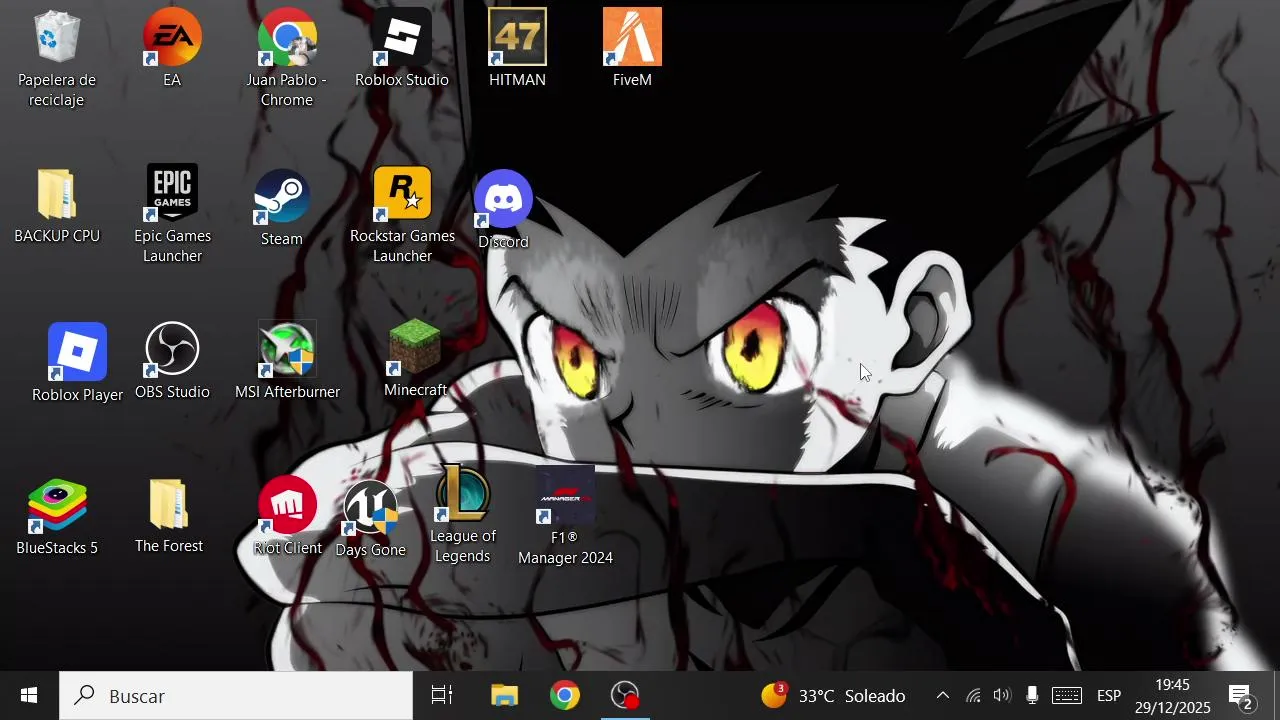Screen dimensions: 1280x720
Task: Change the ESP input language
Action: click(1109, 696)
